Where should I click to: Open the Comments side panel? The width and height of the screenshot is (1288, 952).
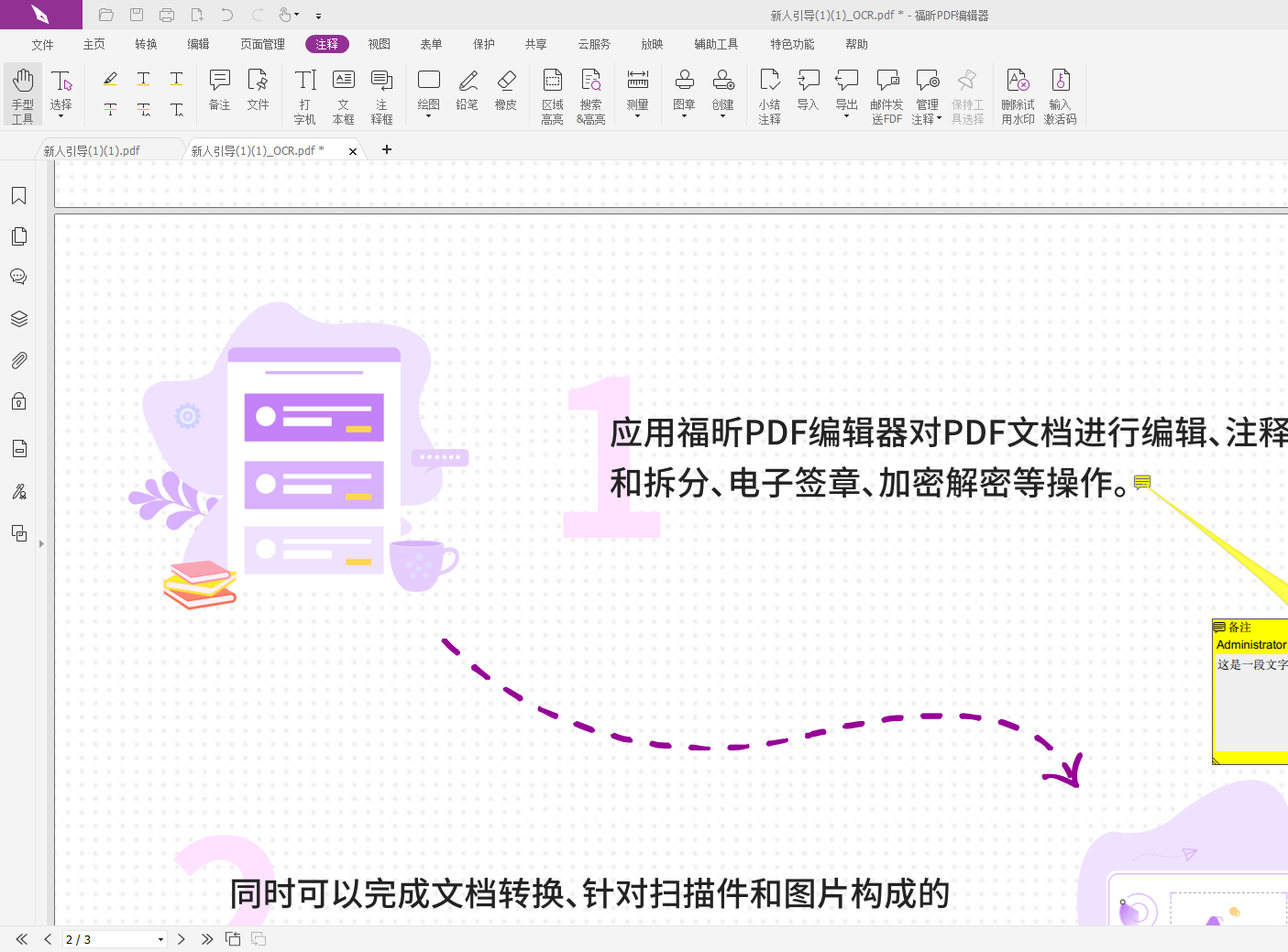click(x=18, y=277)
